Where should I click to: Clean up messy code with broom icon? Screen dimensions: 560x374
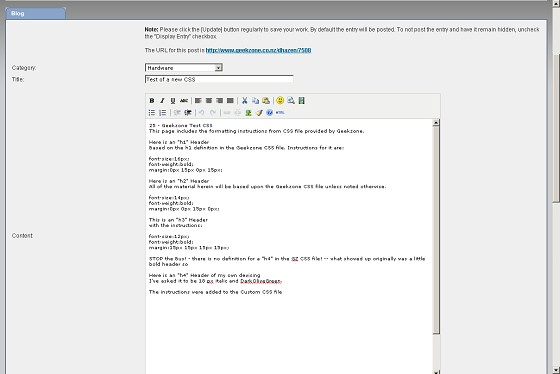[x=259, y=113]
